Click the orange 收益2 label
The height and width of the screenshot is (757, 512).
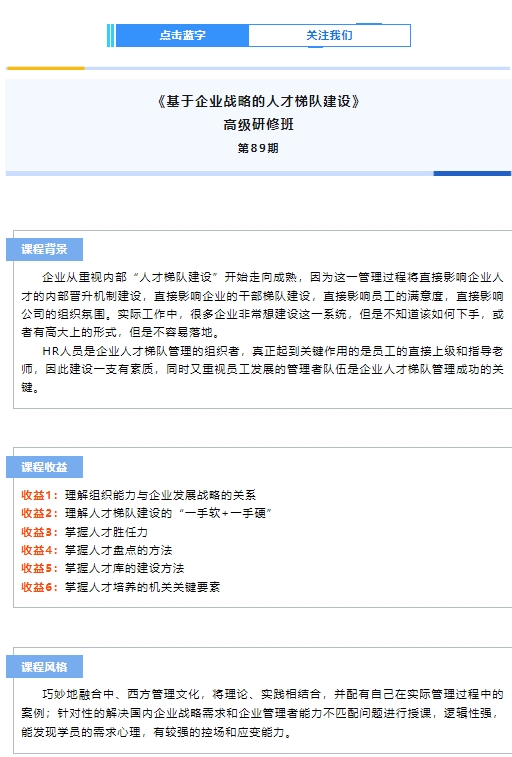(40, 513)
